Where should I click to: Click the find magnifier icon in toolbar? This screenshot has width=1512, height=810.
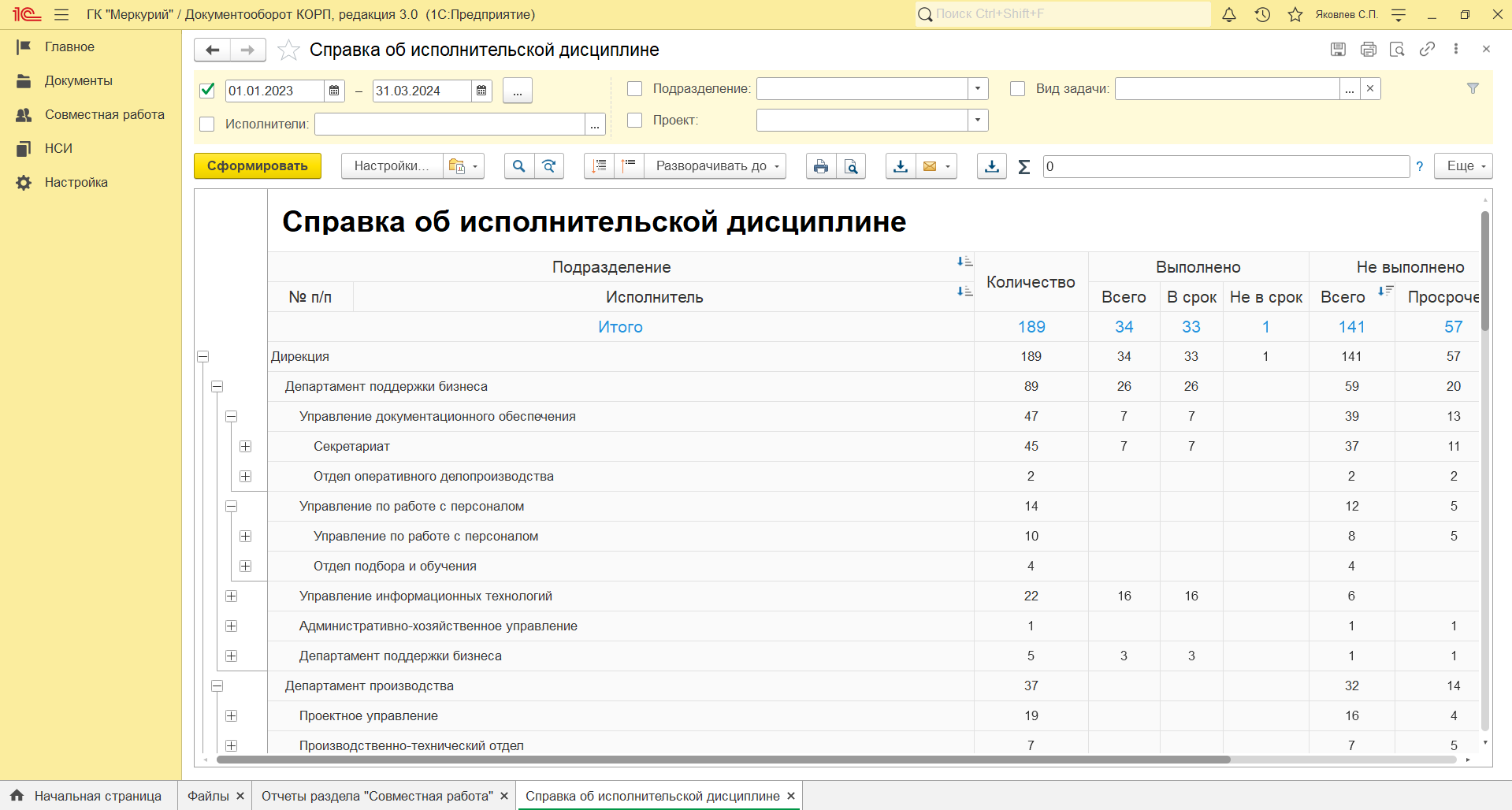[518, 166]
